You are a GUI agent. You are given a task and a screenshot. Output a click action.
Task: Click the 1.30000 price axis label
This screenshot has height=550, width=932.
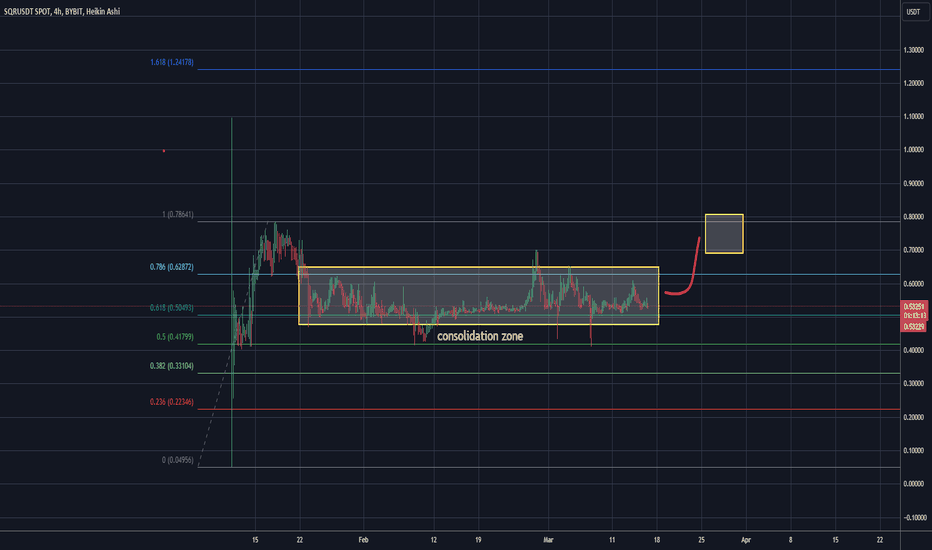point(914,50)
